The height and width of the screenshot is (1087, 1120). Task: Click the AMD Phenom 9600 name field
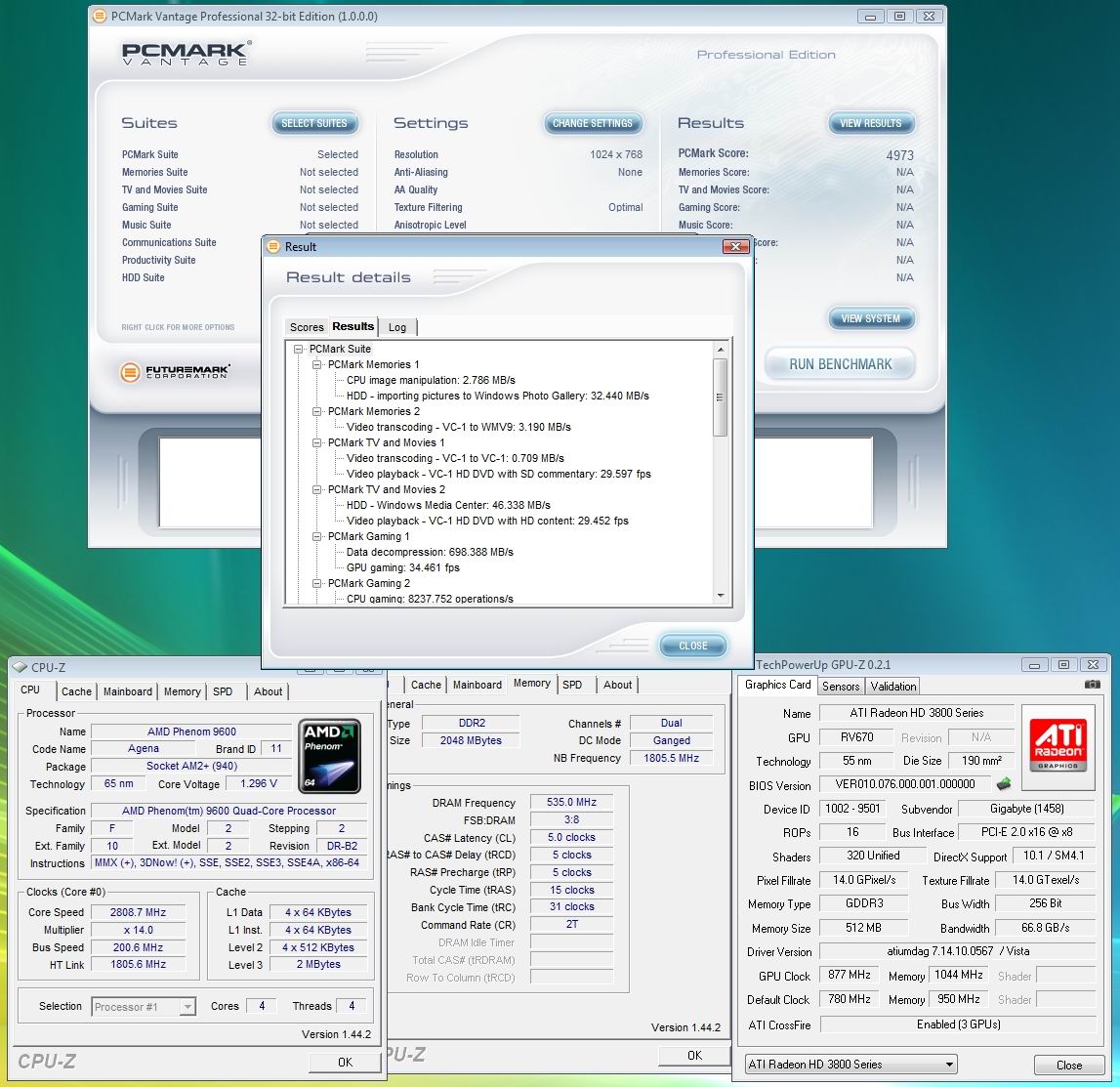point(191,732)
